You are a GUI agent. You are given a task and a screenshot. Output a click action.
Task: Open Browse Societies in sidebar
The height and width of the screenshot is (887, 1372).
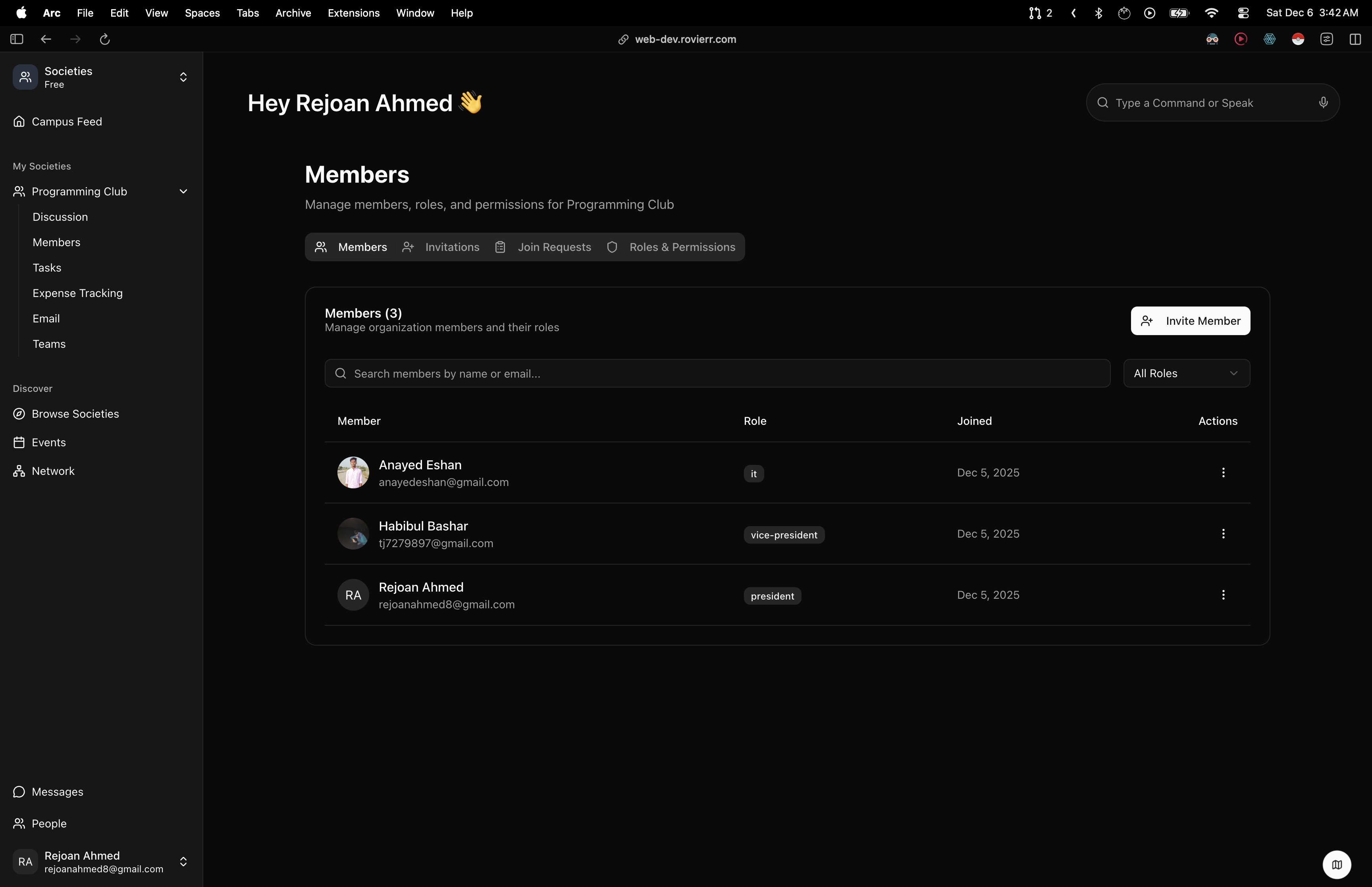pyautogui.click(x=75, y=414)
